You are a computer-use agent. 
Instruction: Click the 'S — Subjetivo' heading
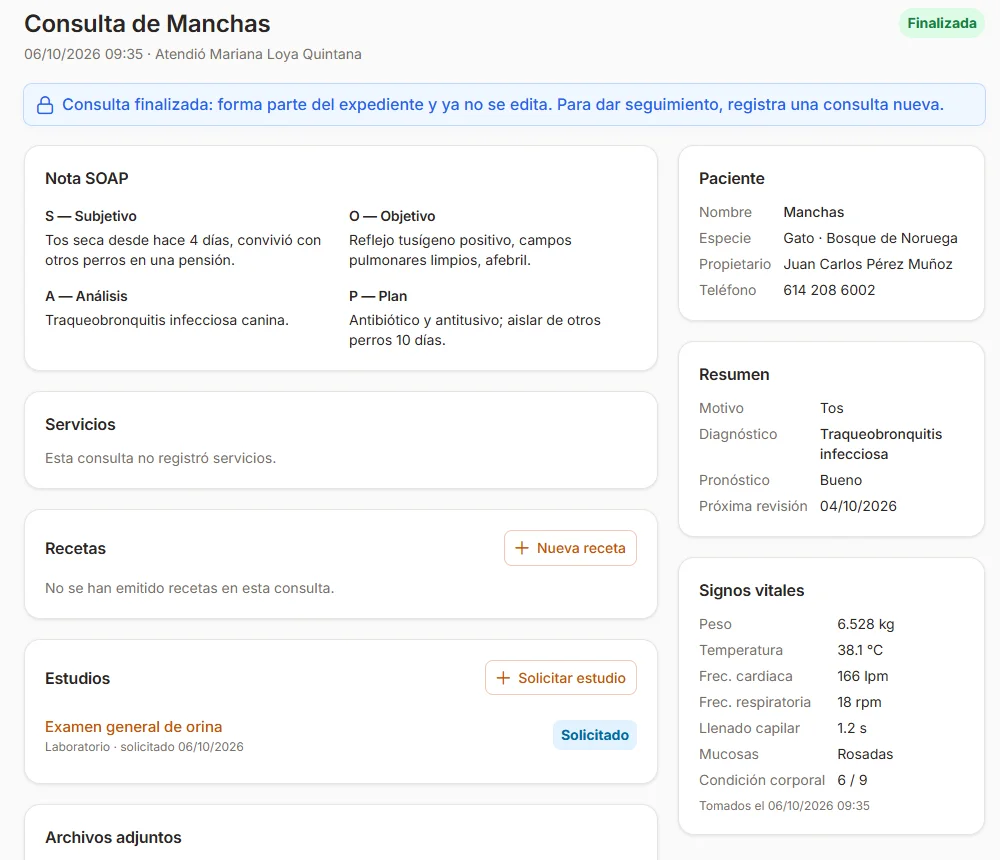[x=91, y=216]
